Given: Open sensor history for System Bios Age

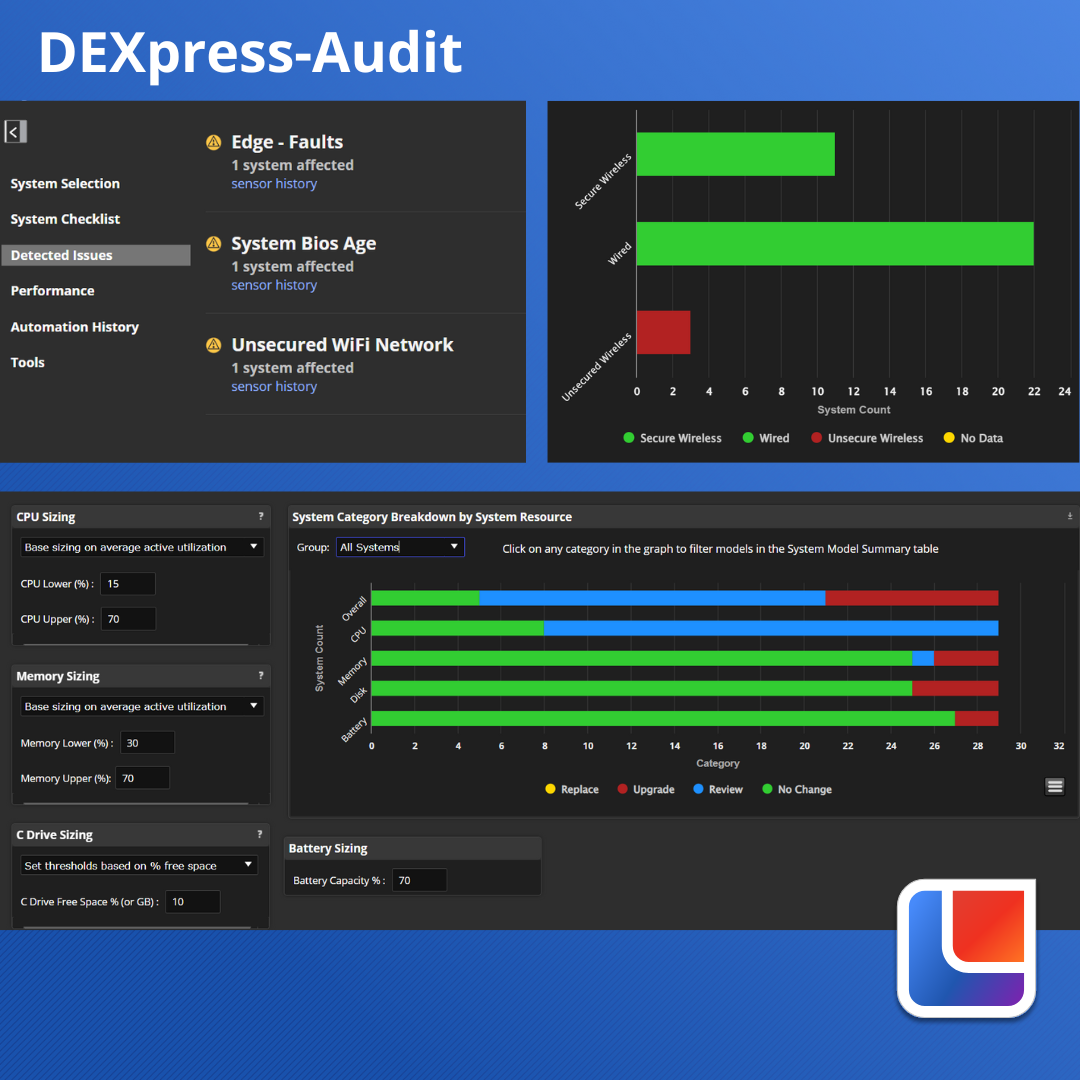Looking at the screenshot, I should [274, 285].
